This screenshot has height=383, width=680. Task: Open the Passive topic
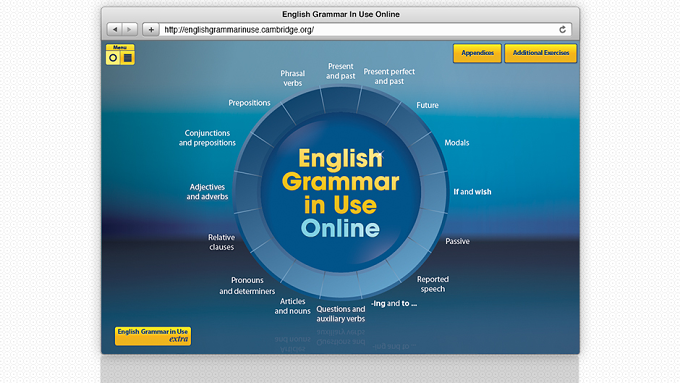click(457, 241)
